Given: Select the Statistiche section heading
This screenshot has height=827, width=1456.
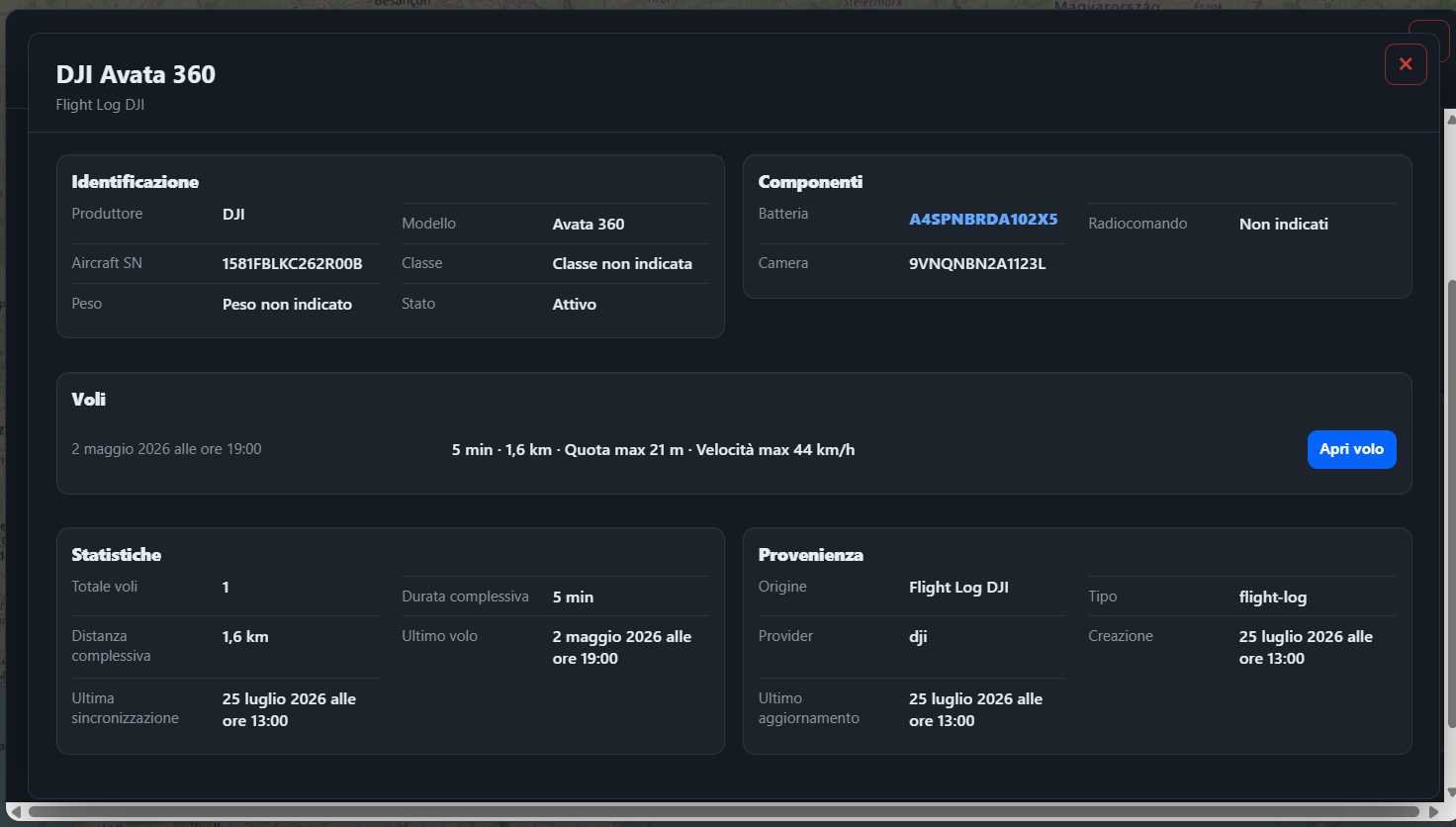Looking at the screenshot, I should 117,555.
